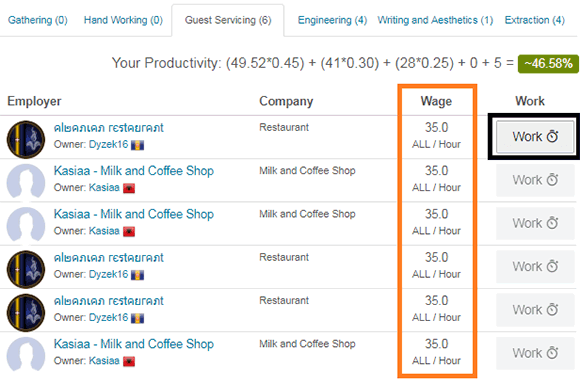Click Work button in the last row
Screen dimensions: 580x384
coord(535,353)
